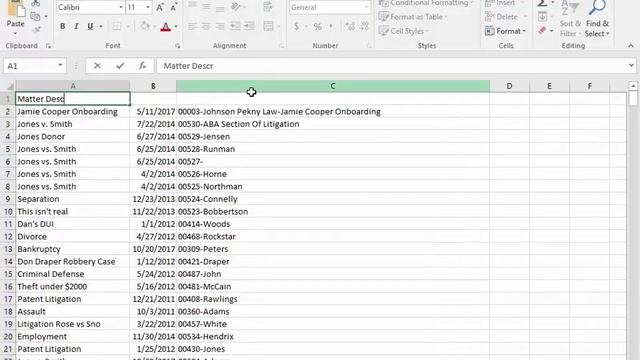Viewport: 640px width, 360px height.
Task: Click the date cell 12/23/2013
Action: (153, 199)
